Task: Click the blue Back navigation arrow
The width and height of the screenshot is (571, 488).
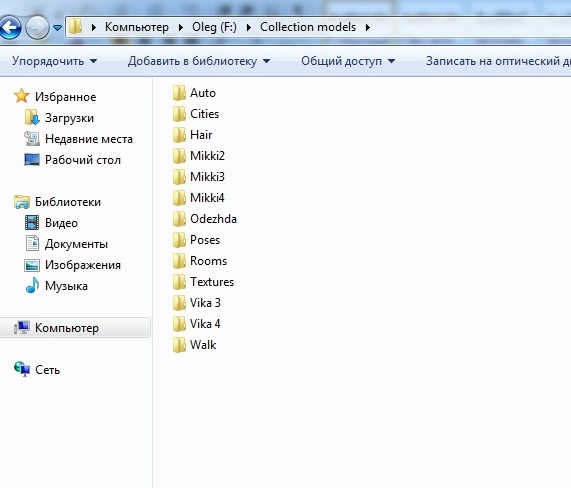Action: (10, 27)
